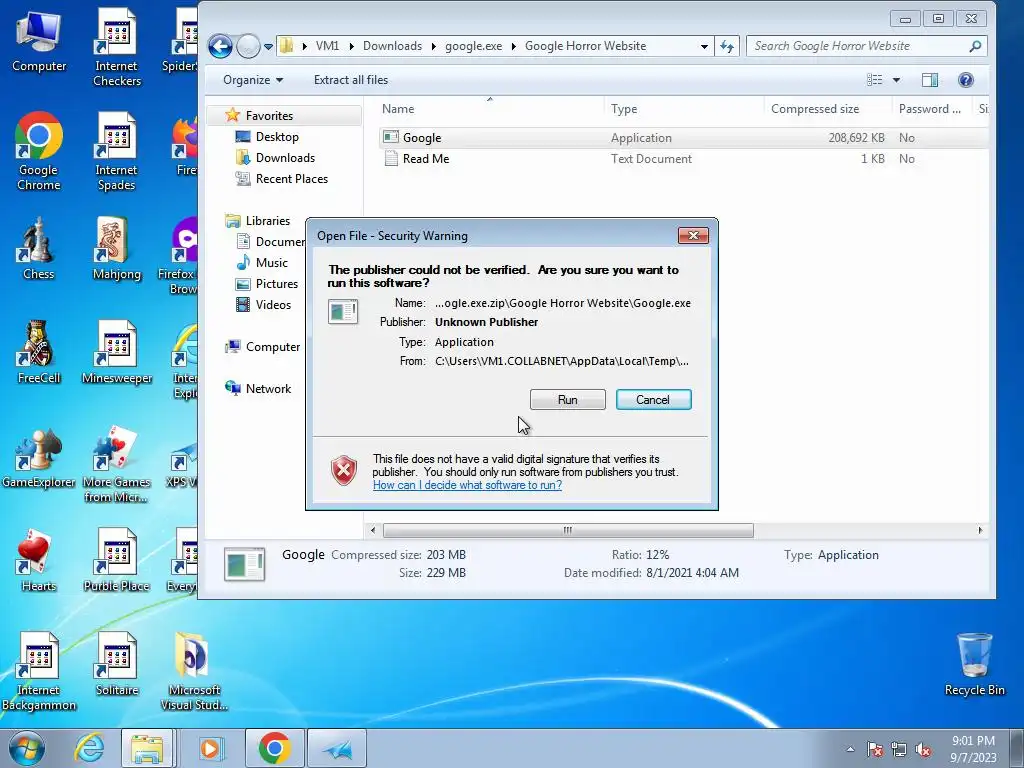Open the Videos library
Image resolution: width=1024 pixels, height=768 pixels.
(273, 304)
